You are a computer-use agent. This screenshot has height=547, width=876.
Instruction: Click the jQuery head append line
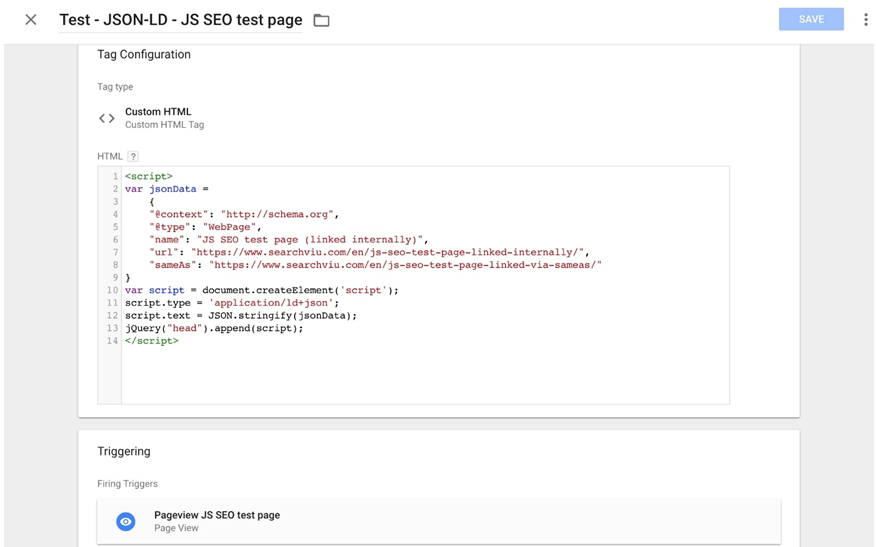pyautogui.click(x=214, y=328)
